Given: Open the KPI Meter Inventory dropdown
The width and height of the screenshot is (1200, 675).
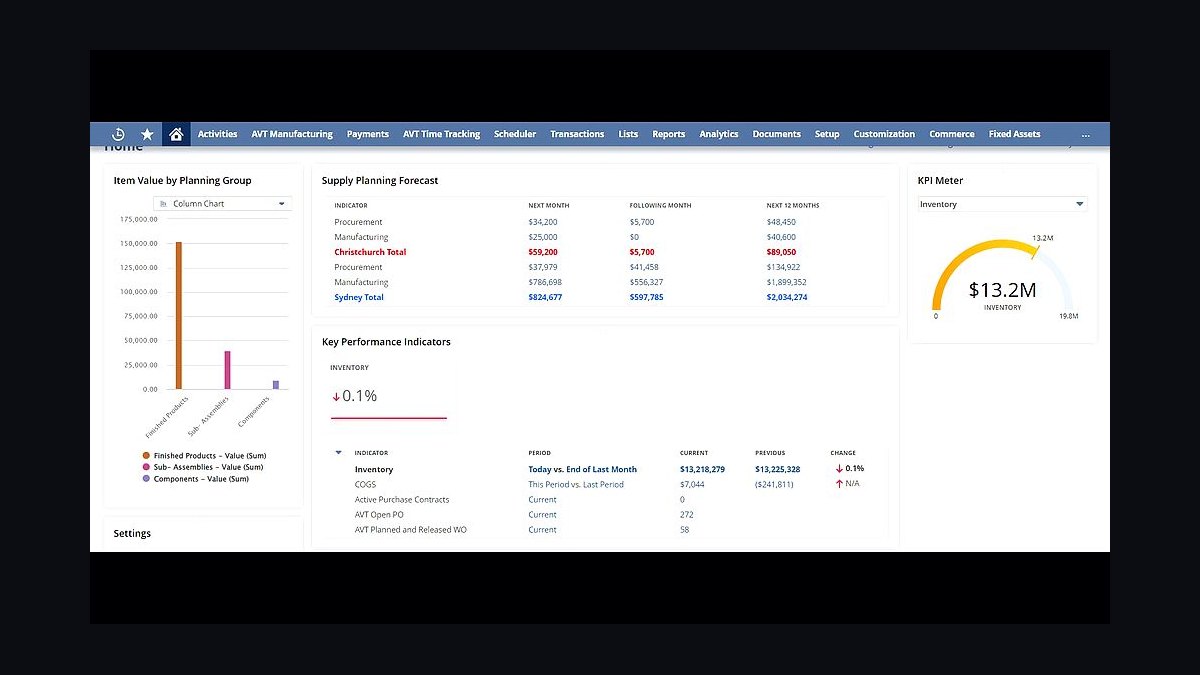Looking at the screenshot, I should pos(1002,204).
